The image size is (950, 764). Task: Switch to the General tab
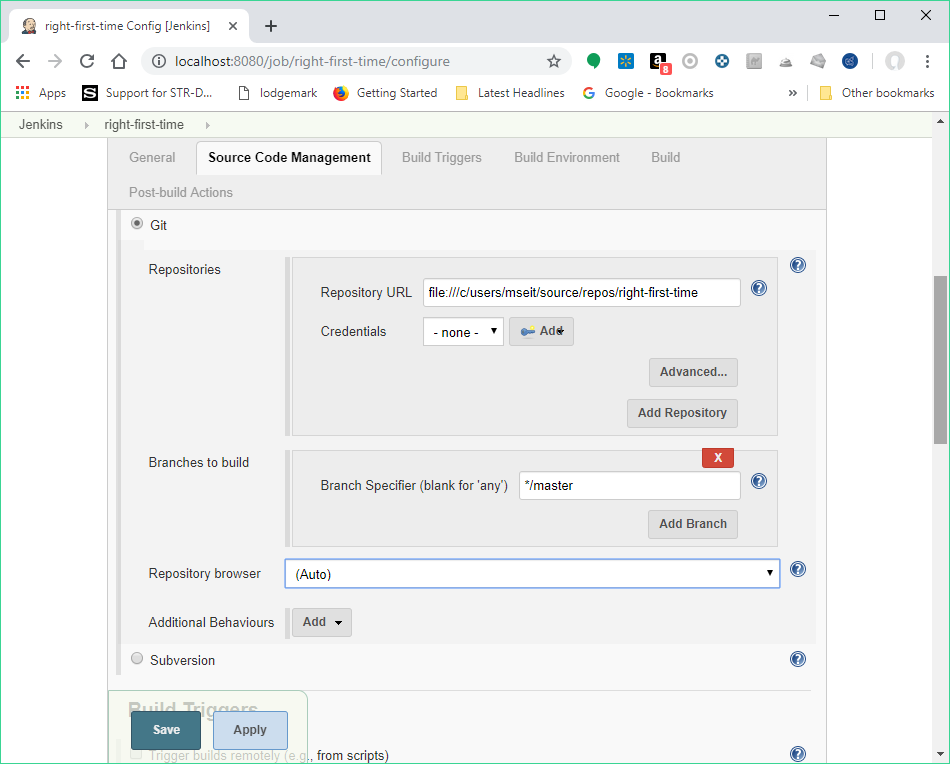(152, 158)
